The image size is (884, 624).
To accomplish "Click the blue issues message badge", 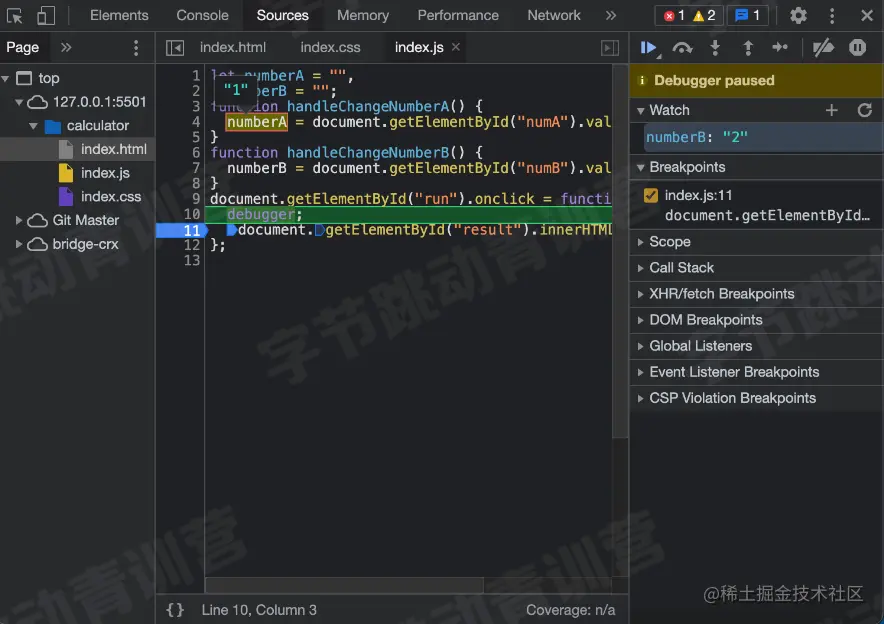I will [748, 16].
